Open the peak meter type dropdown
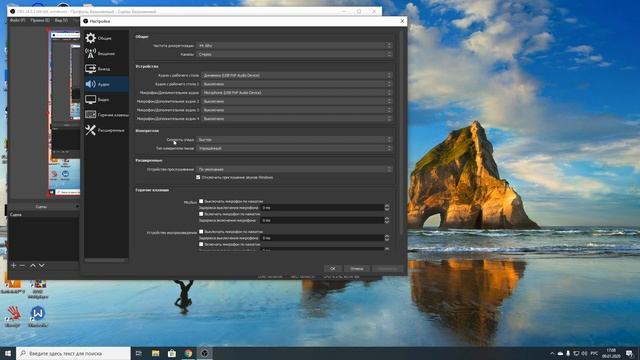 (x=294, y=148)
